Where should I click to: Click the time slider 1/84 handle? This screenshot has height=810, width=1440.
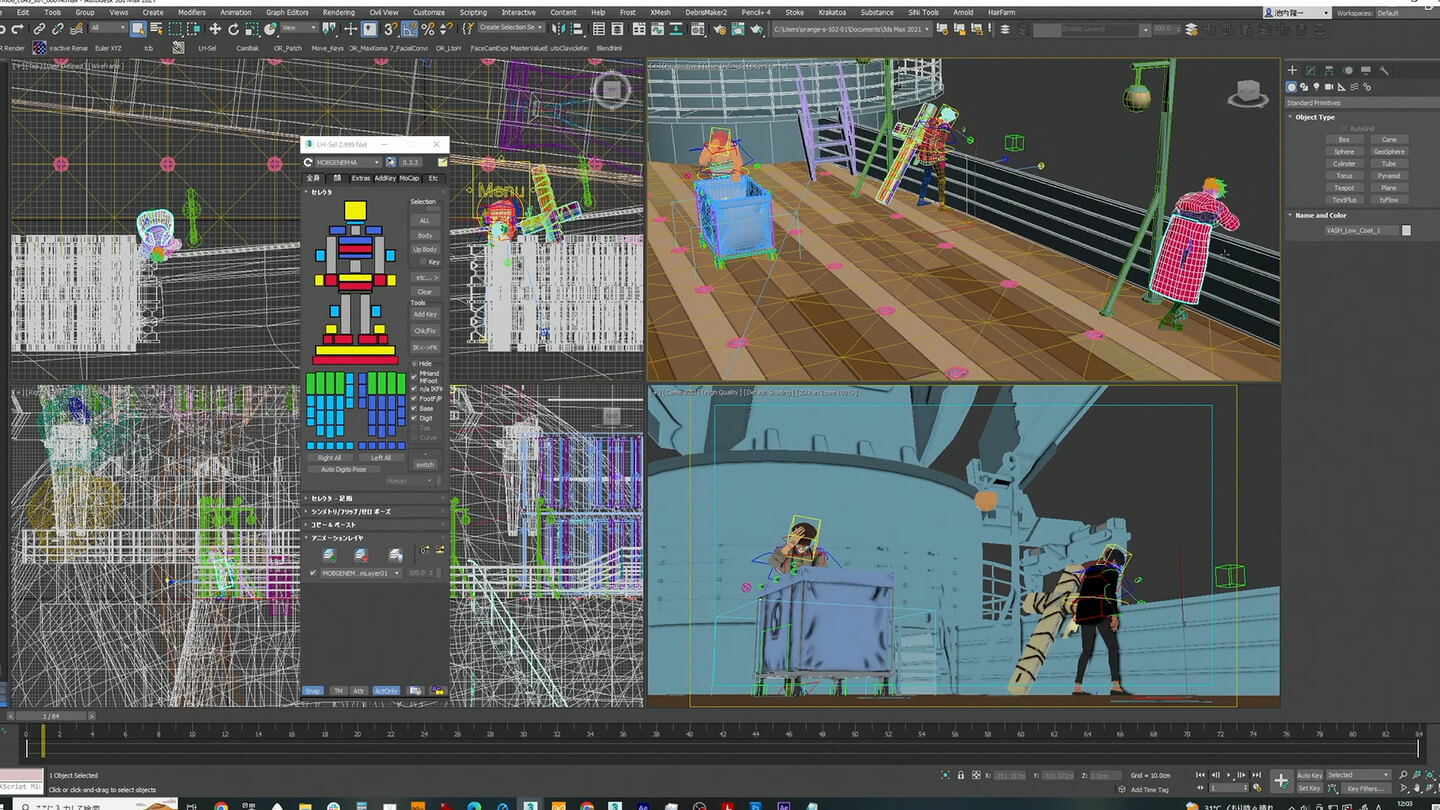pos(51,716)
